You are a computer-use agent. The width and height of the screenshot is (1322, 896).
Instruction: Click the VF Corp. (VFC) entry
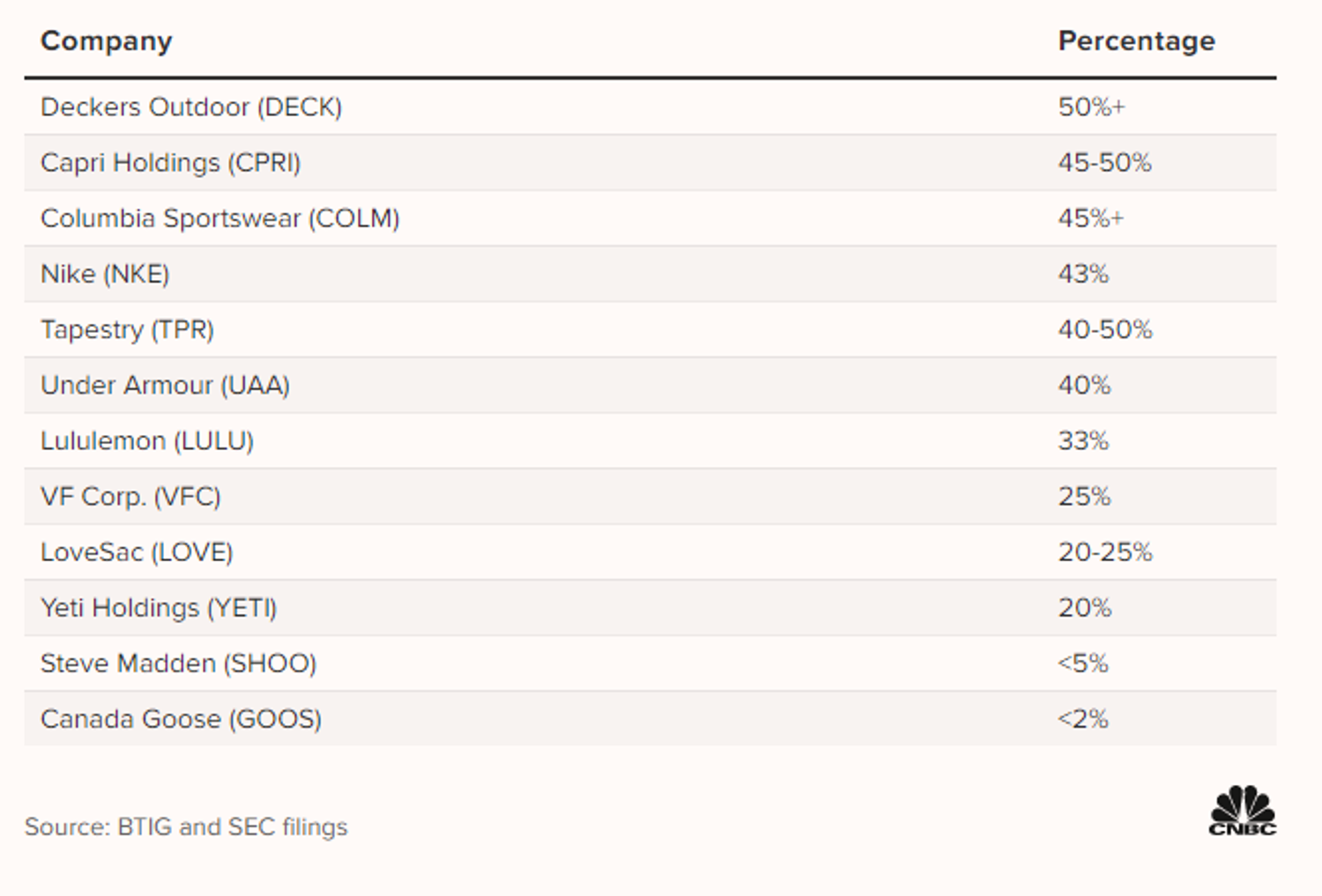point(130,497)
